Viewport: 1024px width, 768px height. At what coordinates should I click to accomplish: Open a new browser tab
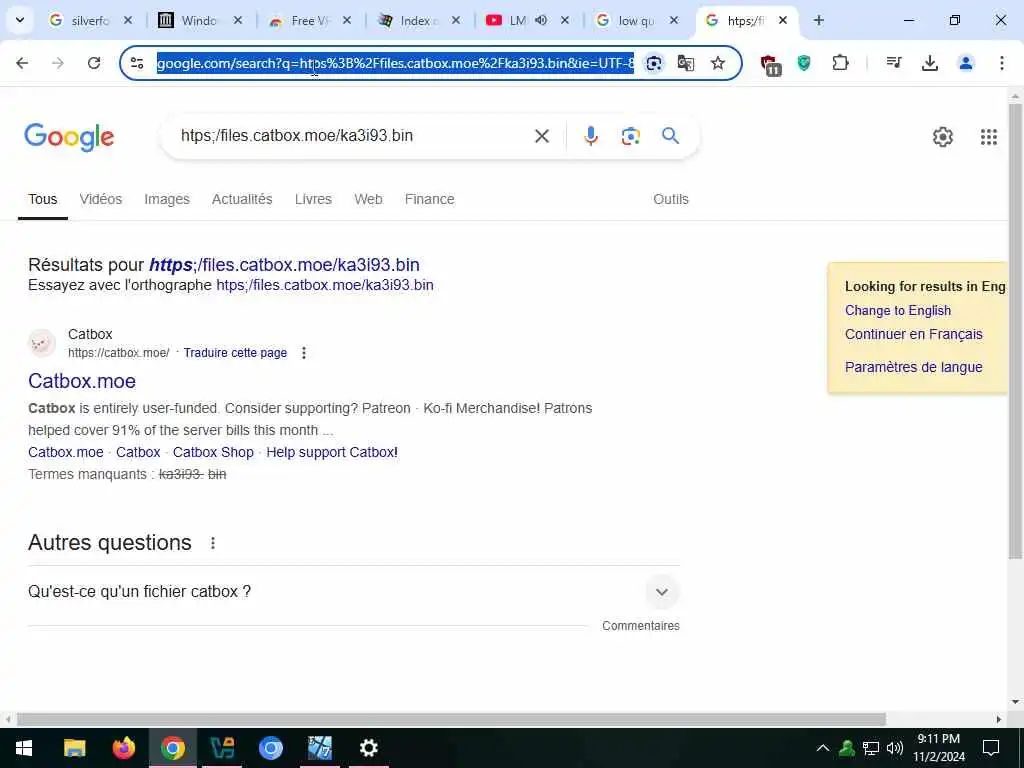coord(819,20)
